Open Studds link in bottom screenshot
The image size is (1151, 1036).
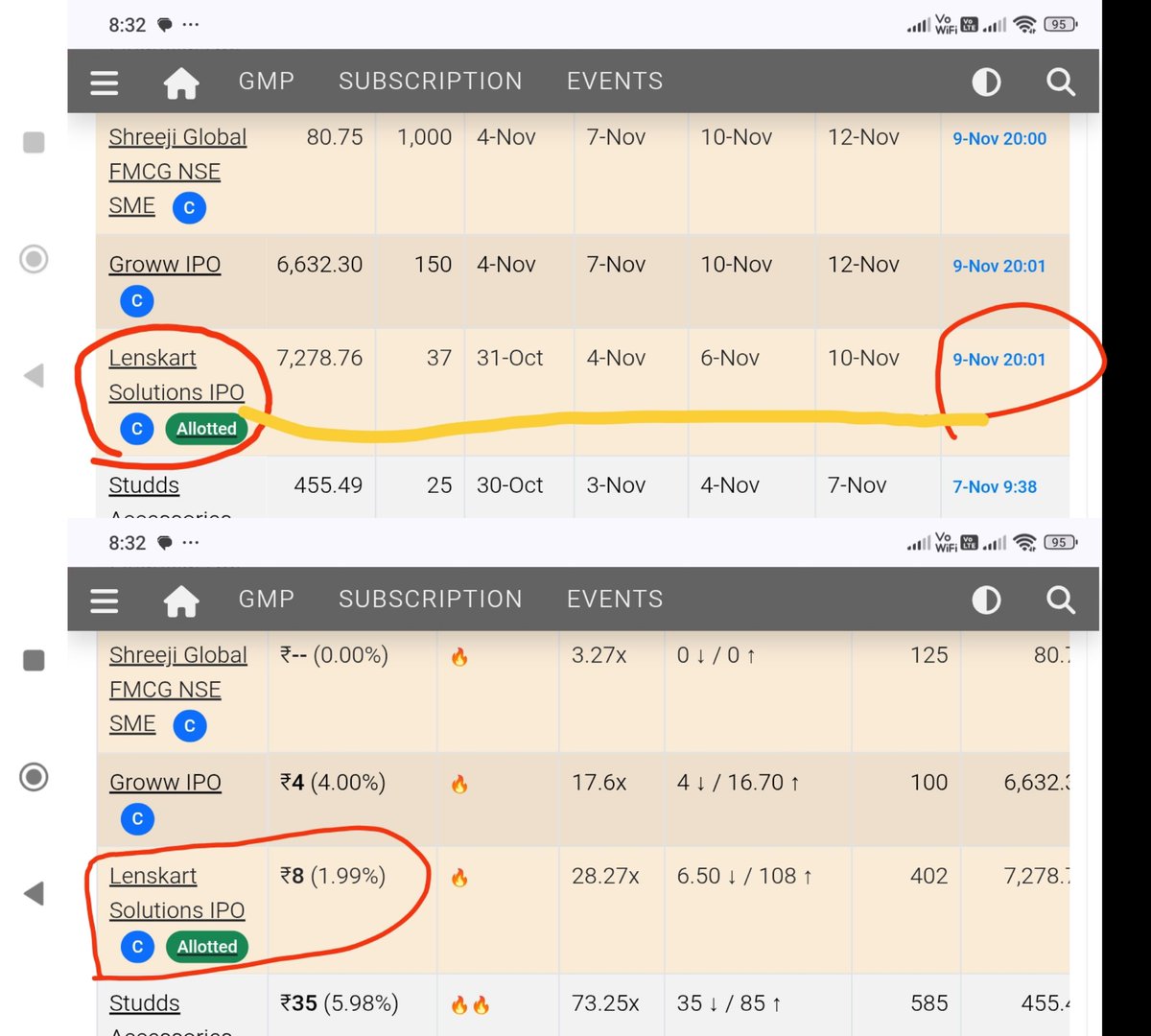click(144, 1003)
